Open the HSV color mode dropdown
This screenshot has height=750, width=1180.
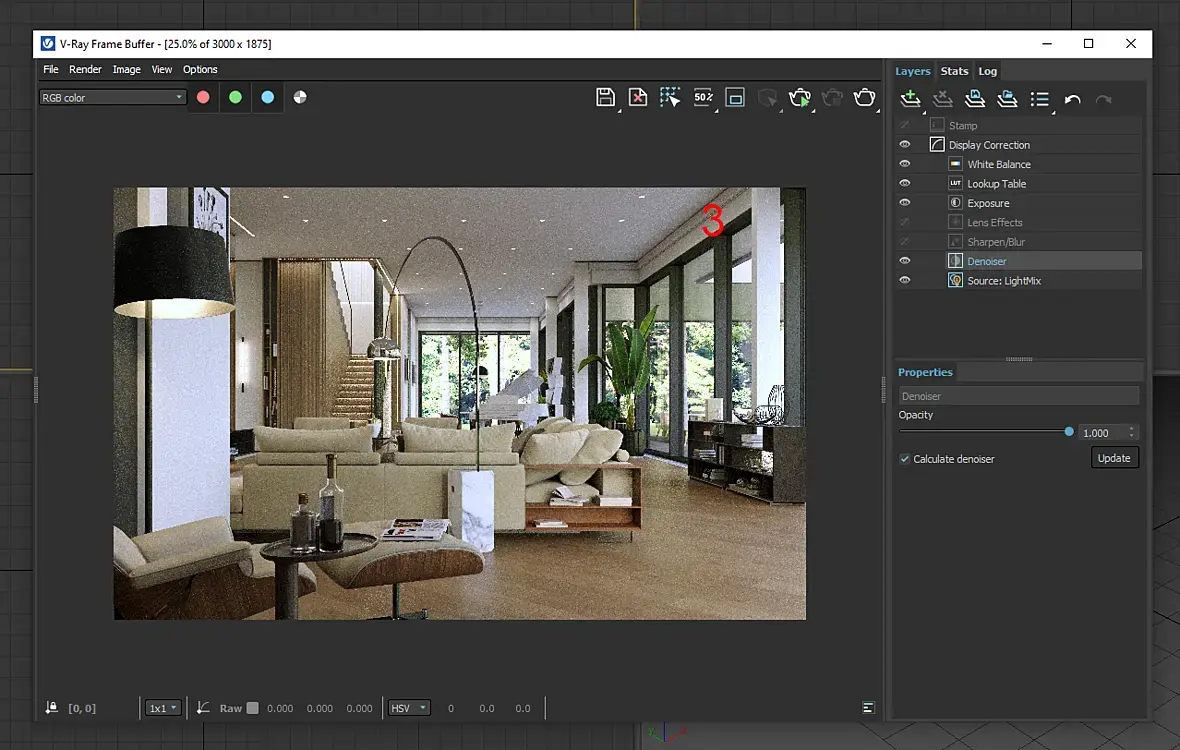[409, 708]
